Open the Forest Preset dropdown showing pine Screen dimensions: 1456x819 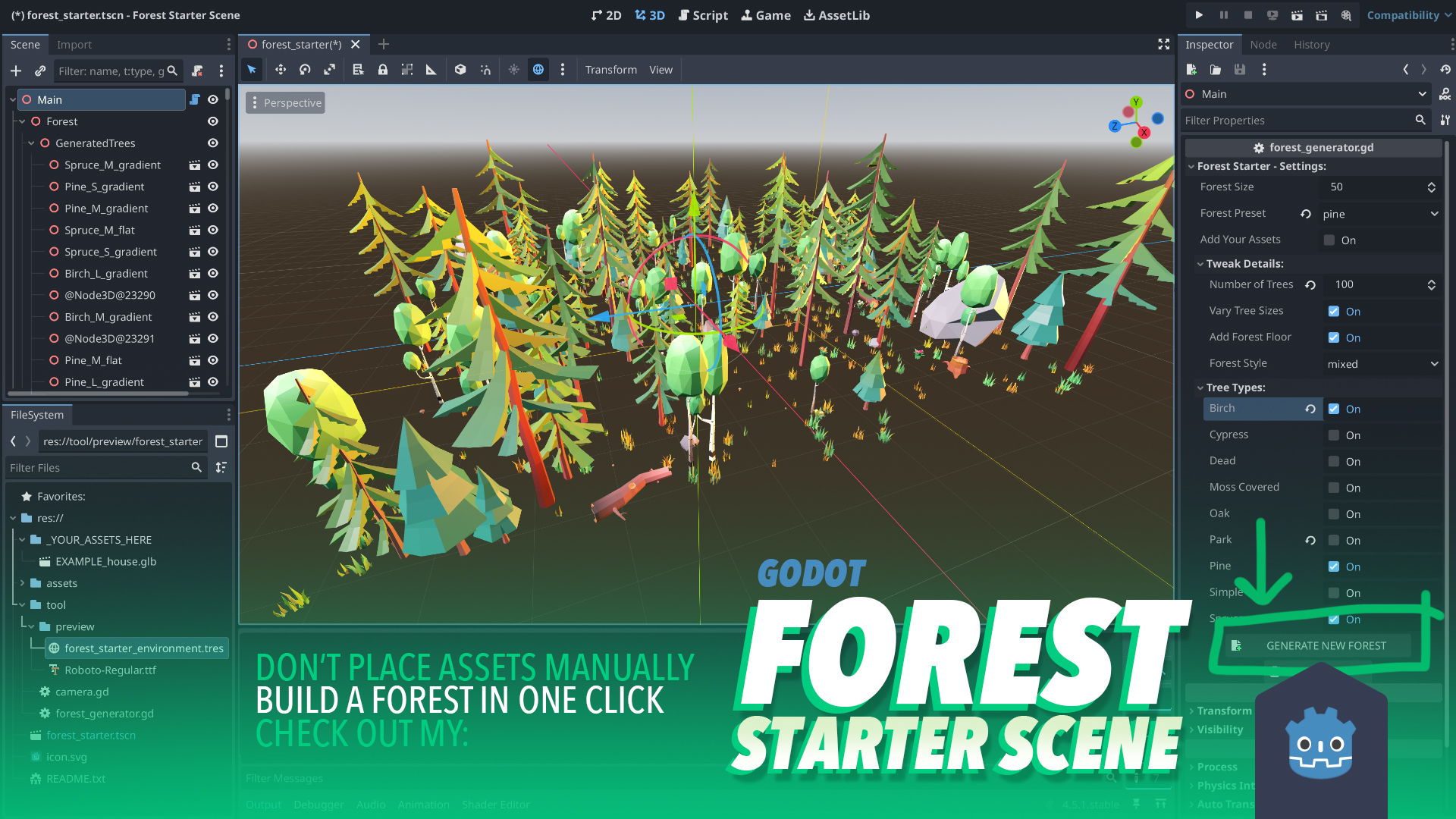click(x=1380, y=213)
